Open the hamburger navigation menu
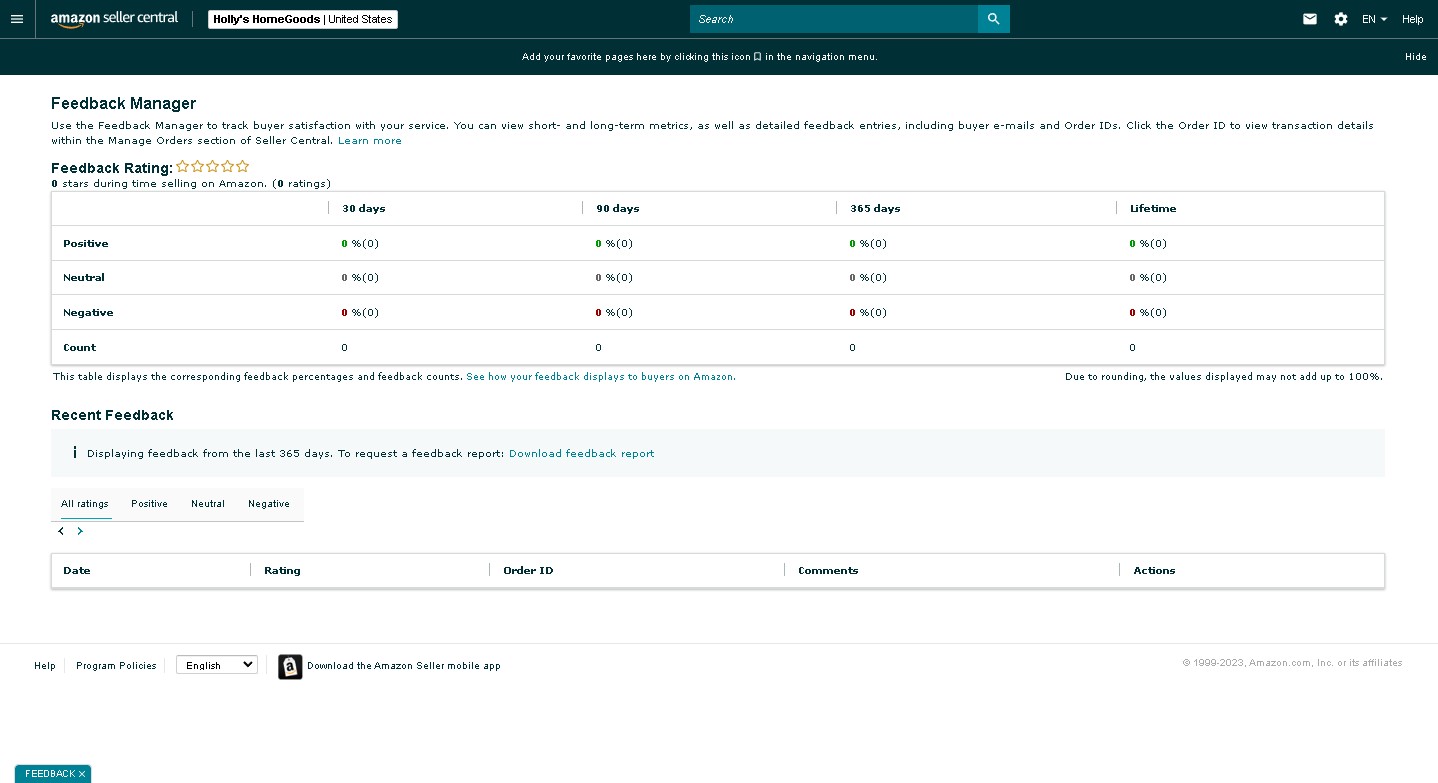This screenshot has height=783, width=1438. click(16, 19)
